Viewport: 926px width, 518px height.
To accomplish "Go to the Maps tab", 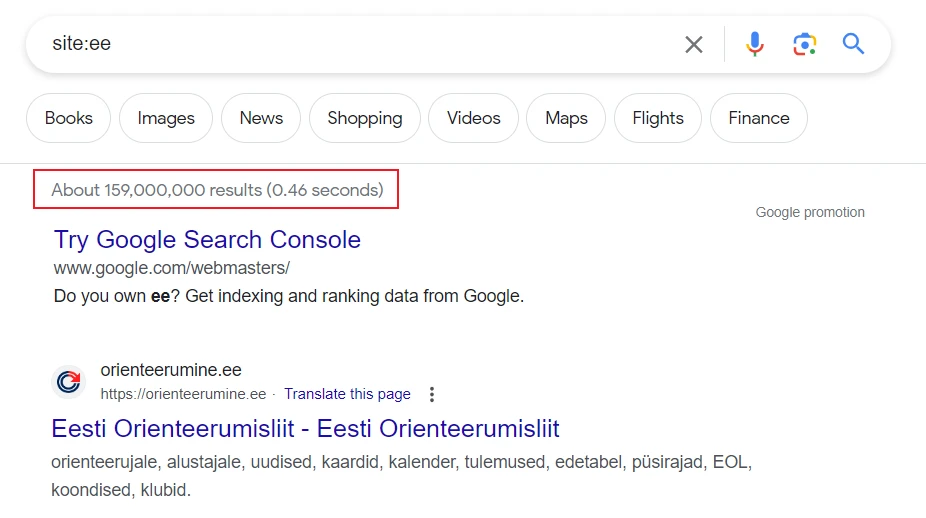I will 566,118.
